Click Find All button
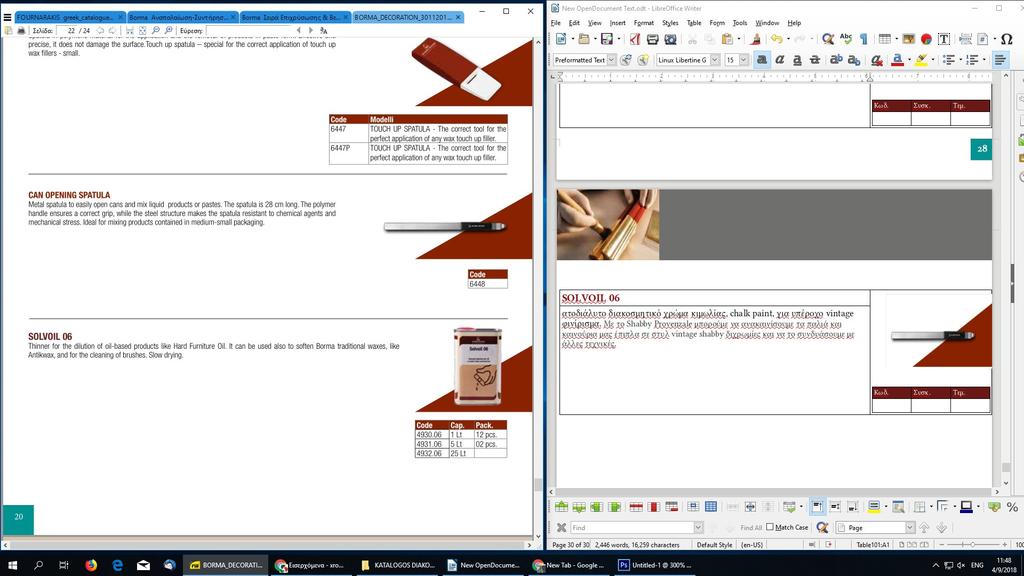The height and width of the screenshot is (576, 1024). (x=751, y=528)
